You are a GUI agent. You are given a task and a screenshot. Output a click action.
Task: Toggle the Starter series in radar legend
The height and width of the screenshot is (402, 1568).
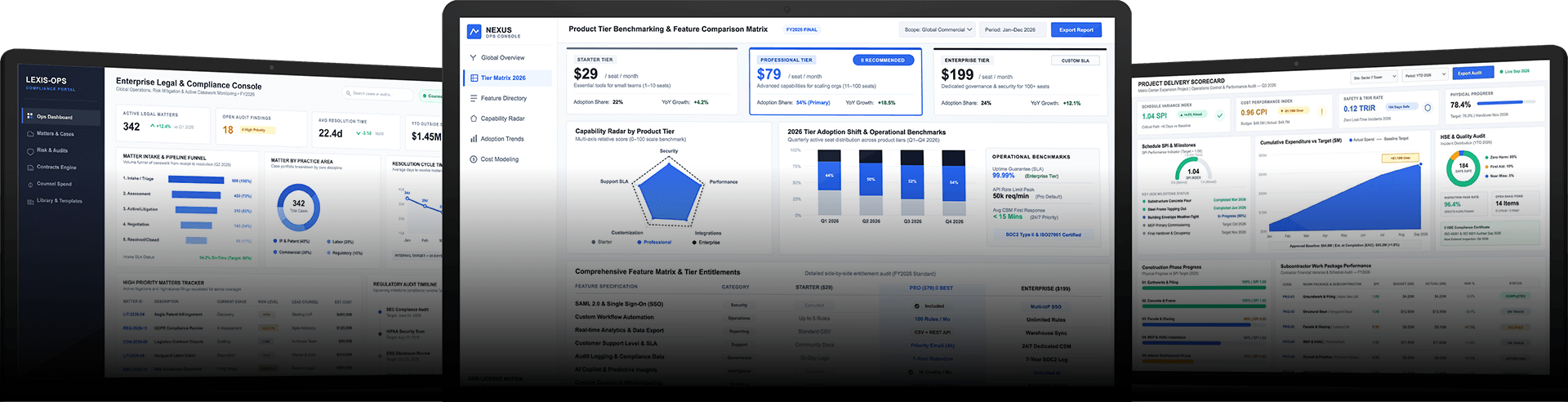coord(602,242)
